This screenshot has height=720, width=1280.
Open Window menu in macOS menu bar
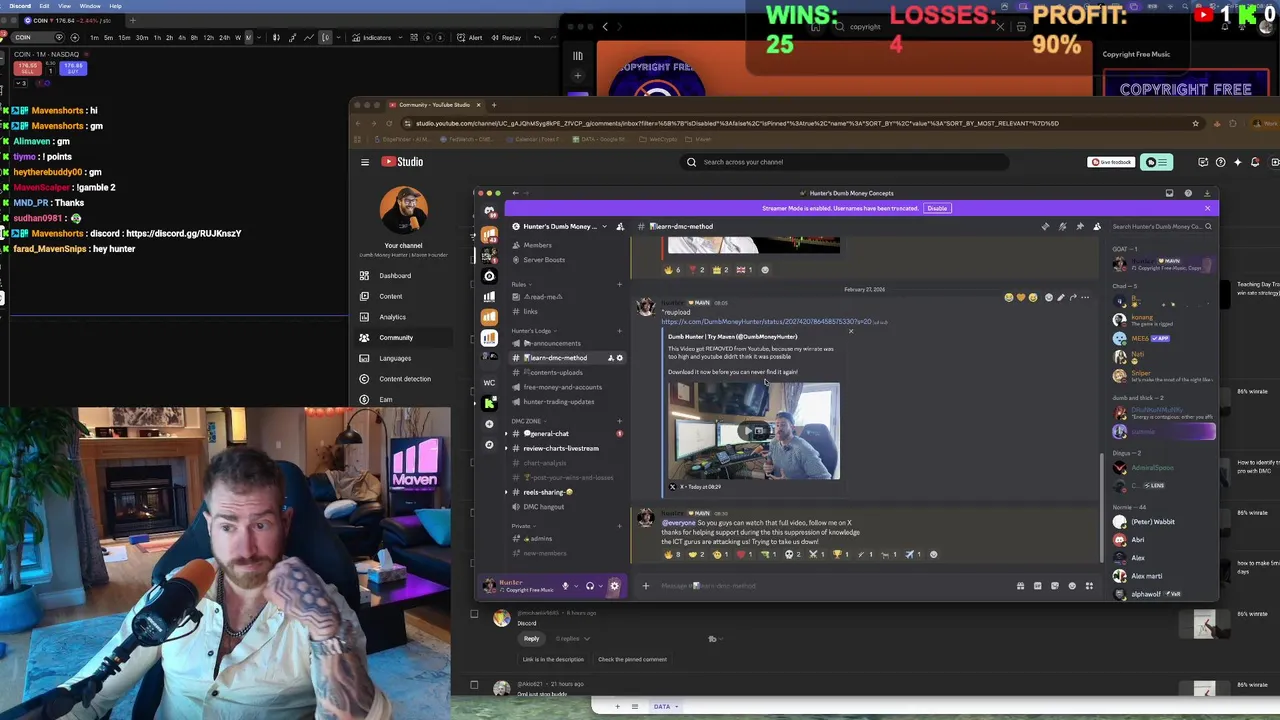(x=89, y=6)
